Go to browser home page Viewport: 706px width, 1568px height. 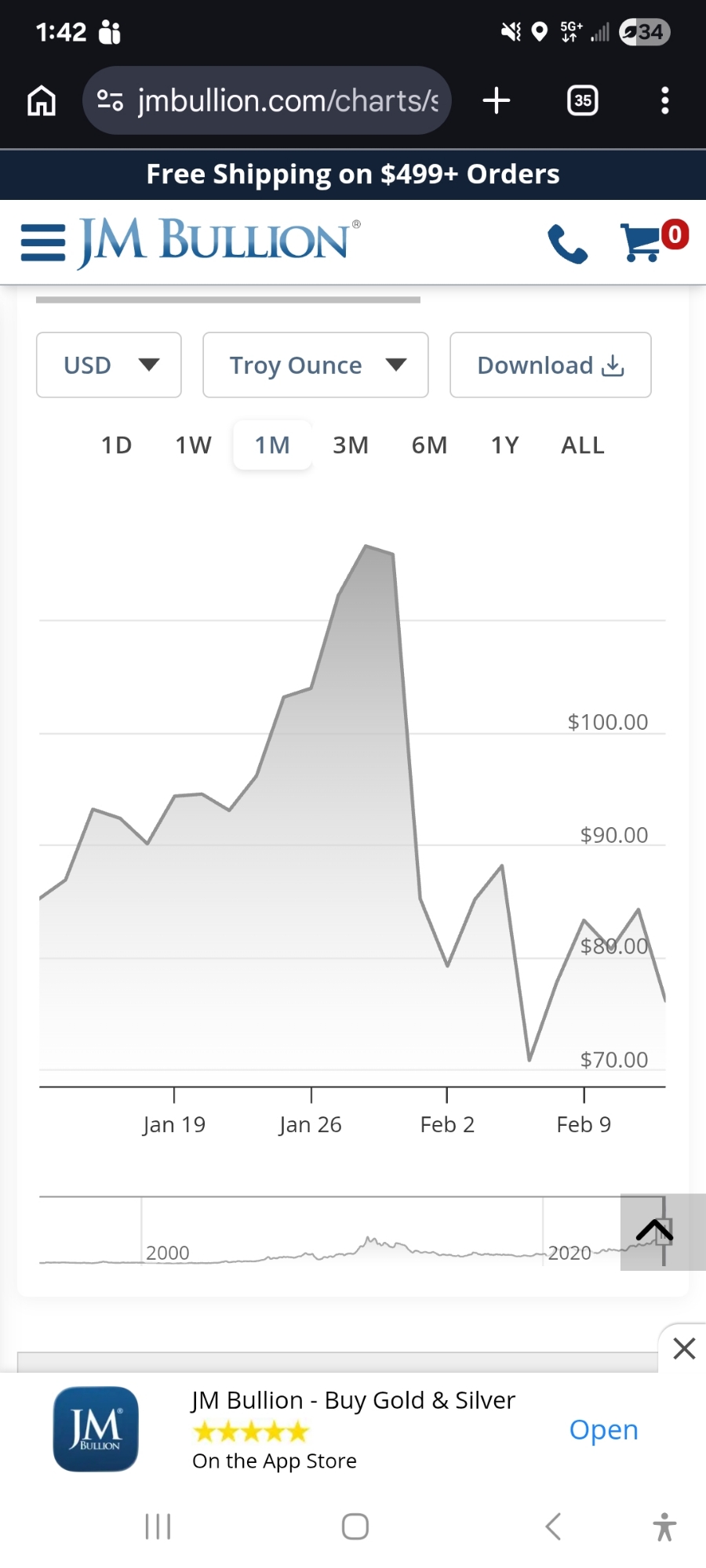(x=42, y=101)
